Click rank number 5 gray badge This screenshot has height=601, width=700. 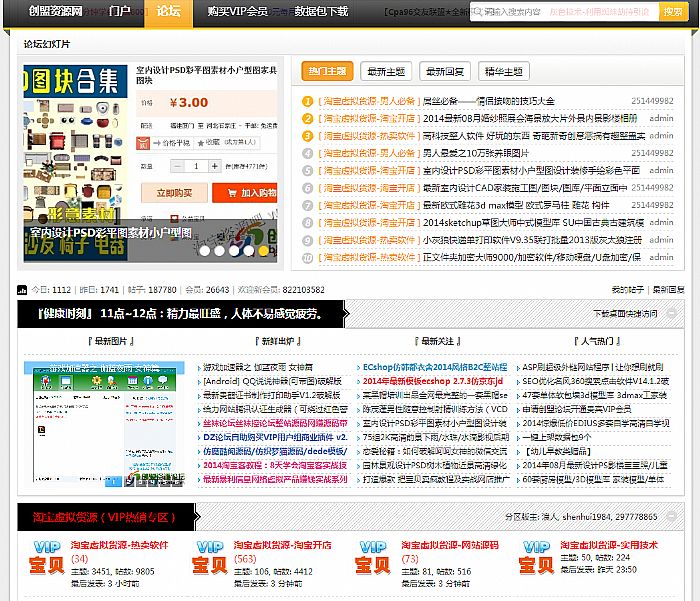pyautogui.click(x=308, y=171)
